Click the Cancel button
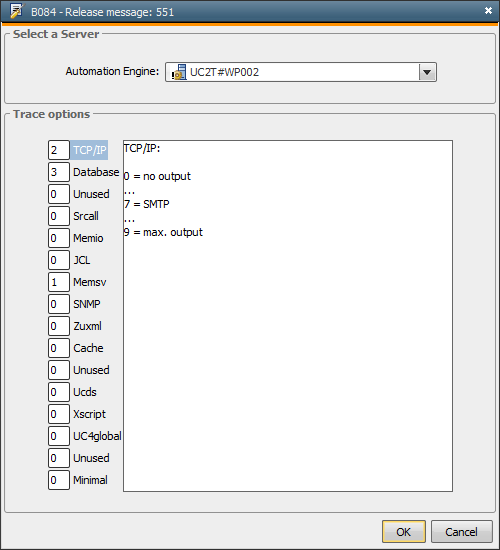 point(461,532)
